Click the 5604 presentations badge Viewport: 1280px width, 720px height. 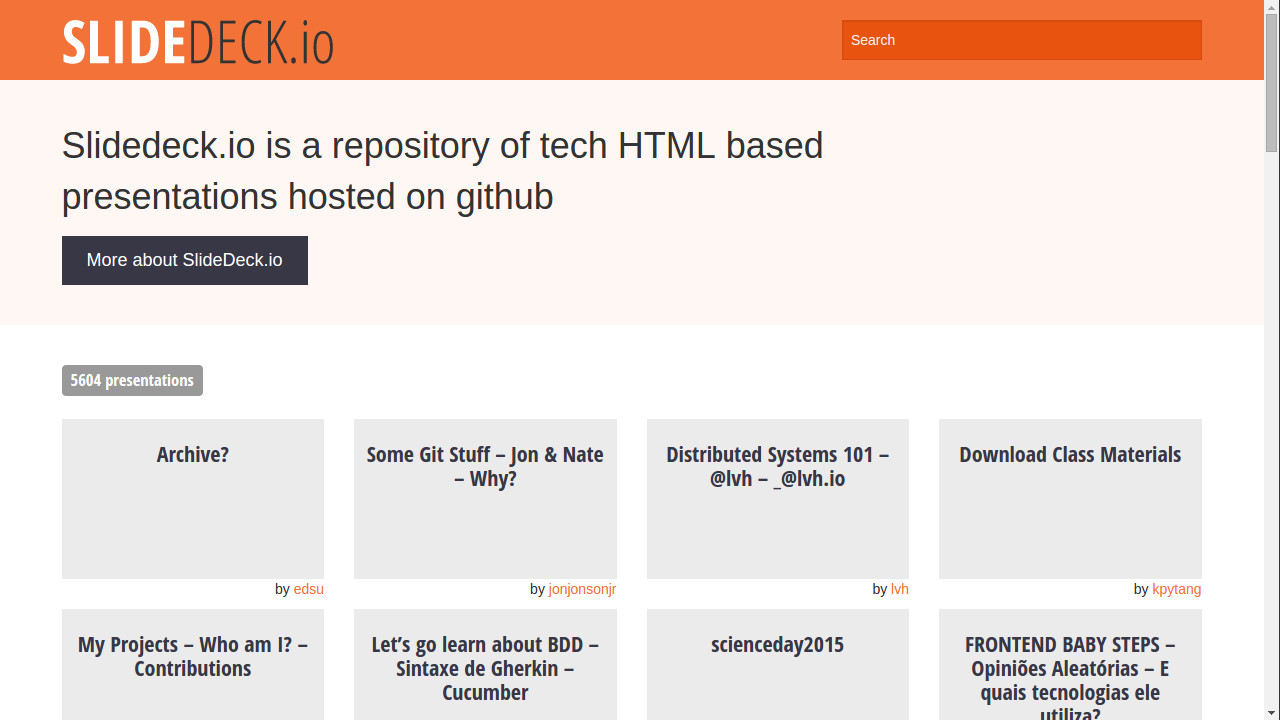coord(132,380)
